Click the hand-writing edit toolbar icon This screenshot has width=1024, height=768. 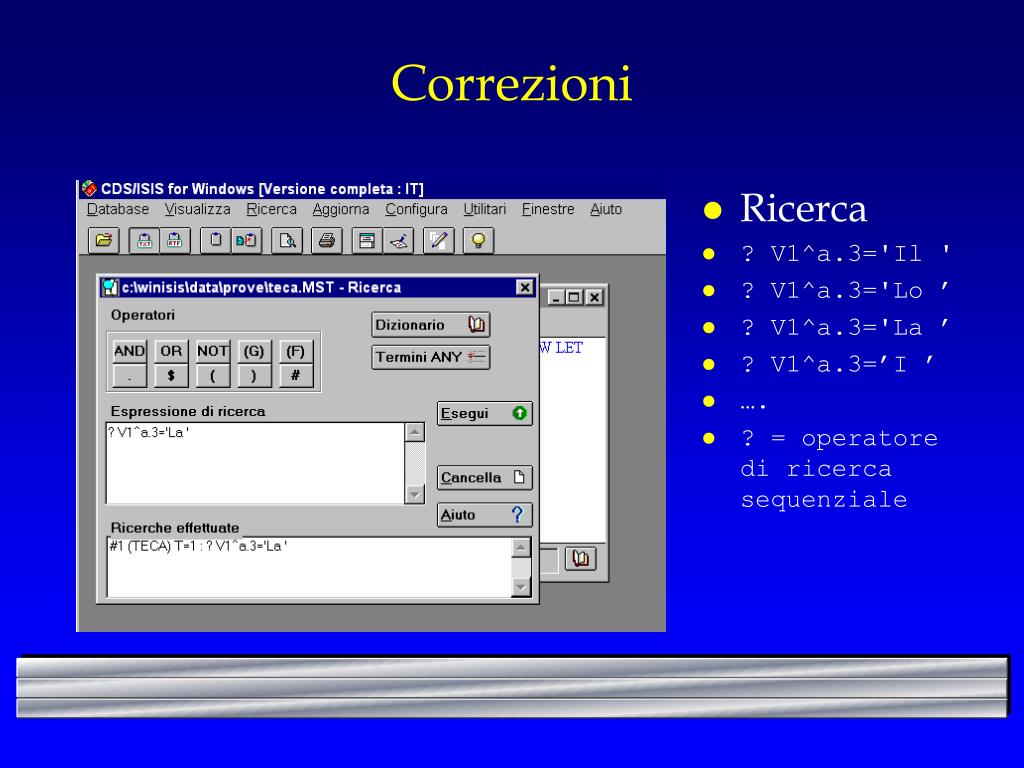click(x=398, y=240)
